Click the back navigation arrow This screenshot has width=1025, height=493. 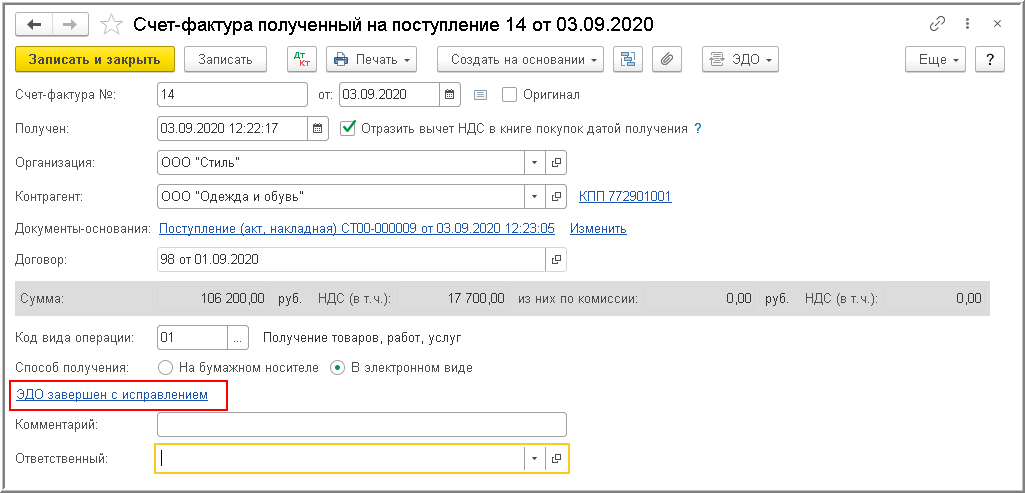pos(35,23)
